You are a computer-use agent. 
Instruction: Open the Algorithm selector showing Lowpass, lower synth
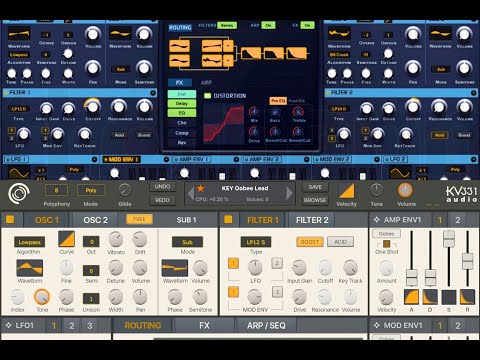click(x=29, y=242)
